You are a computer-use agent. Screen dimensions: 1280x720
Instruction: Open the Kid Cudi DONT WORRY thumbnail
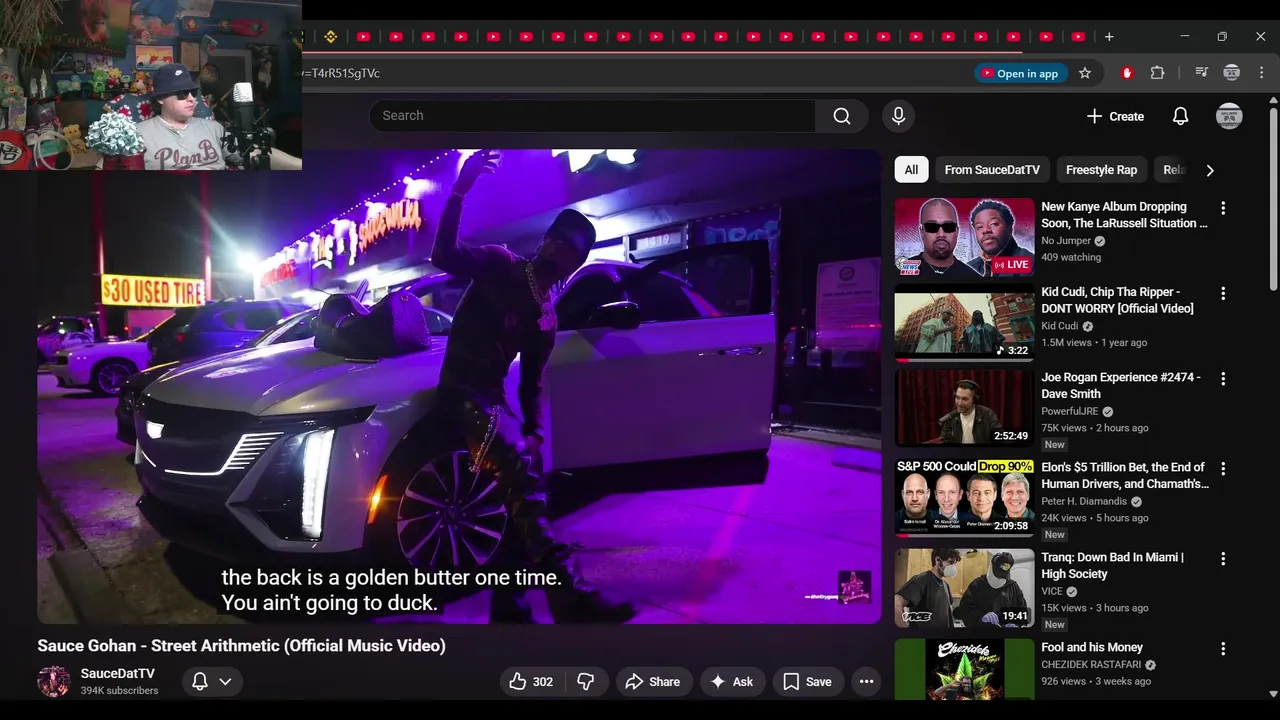[x=964, y=322]
